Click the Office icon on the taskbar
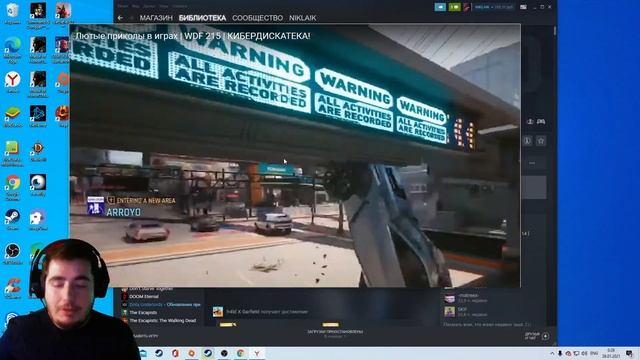The width and height of the screenshot is (640, 360). coord(176,353)
